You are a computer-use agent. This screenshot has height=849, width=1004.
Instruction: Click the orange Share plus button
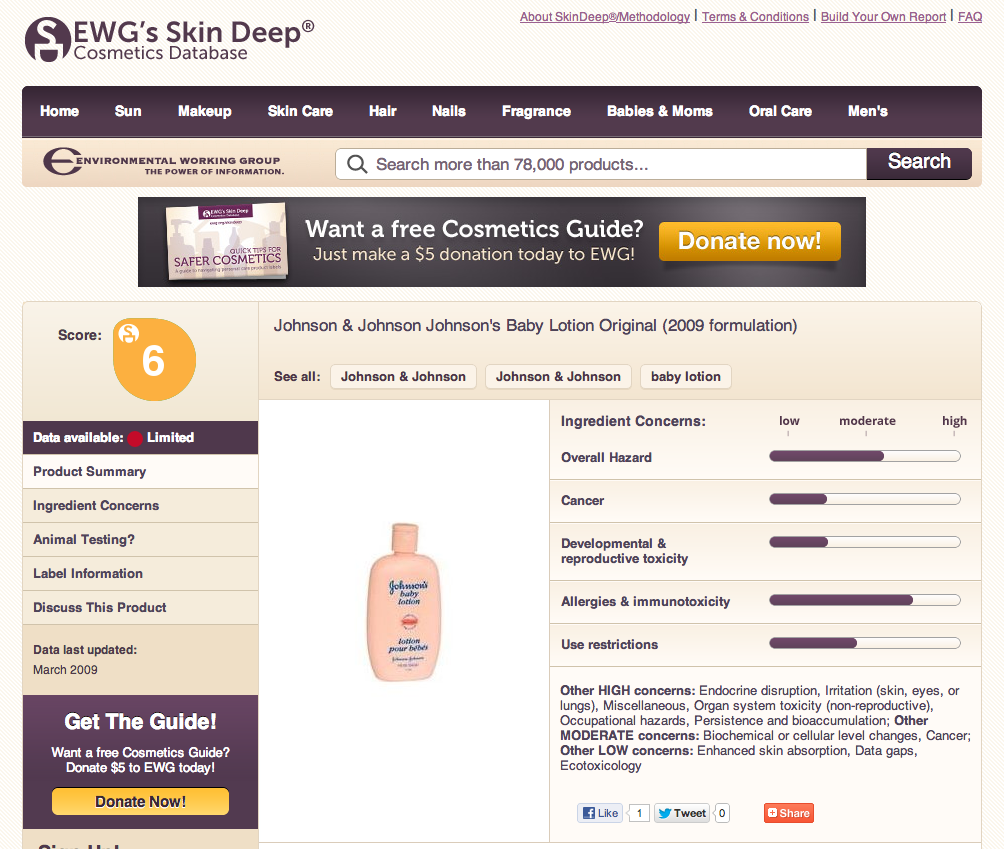[788, 813]
